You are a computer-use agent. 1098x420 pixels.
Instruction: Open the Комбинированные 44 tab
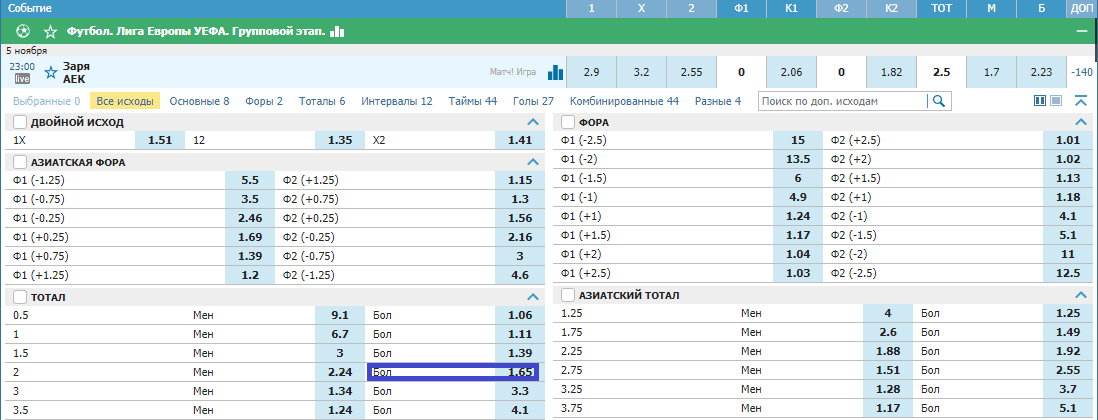[x=625, y=101]
